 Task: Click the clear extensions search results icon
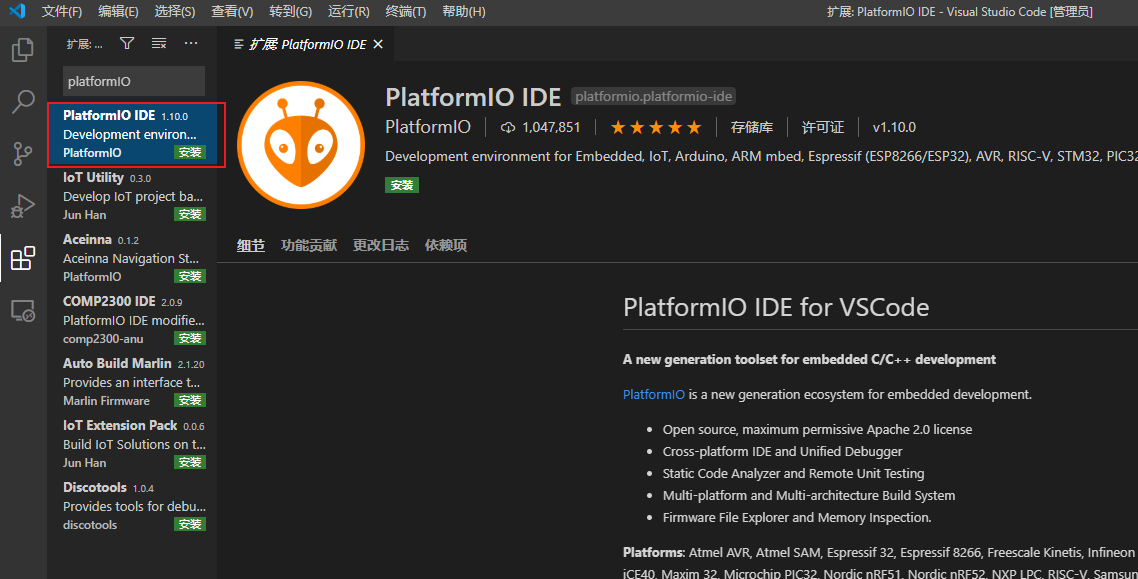click(159, 44)
